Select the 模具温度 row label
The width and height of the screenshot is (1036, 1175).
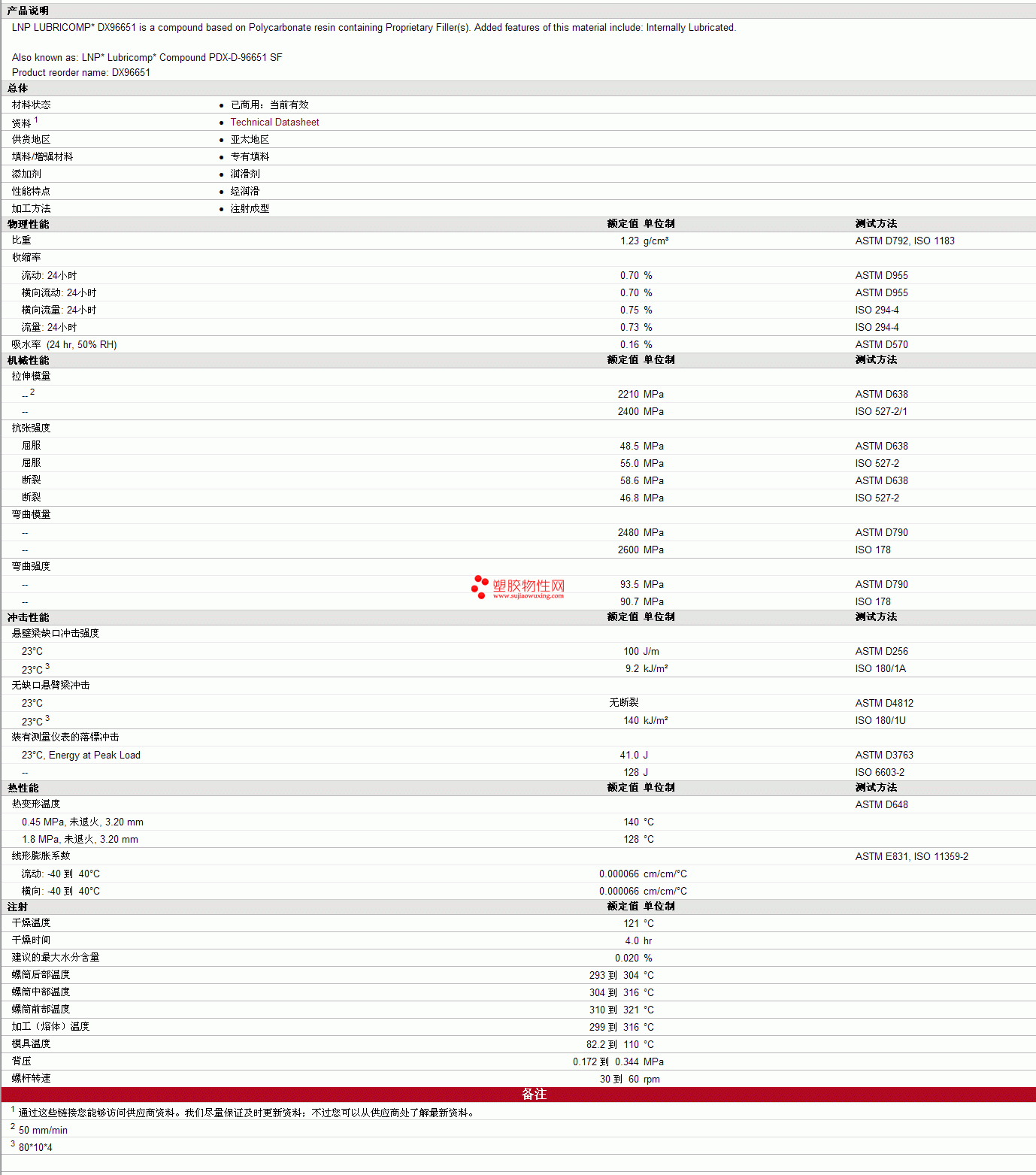pos(32,1044)
